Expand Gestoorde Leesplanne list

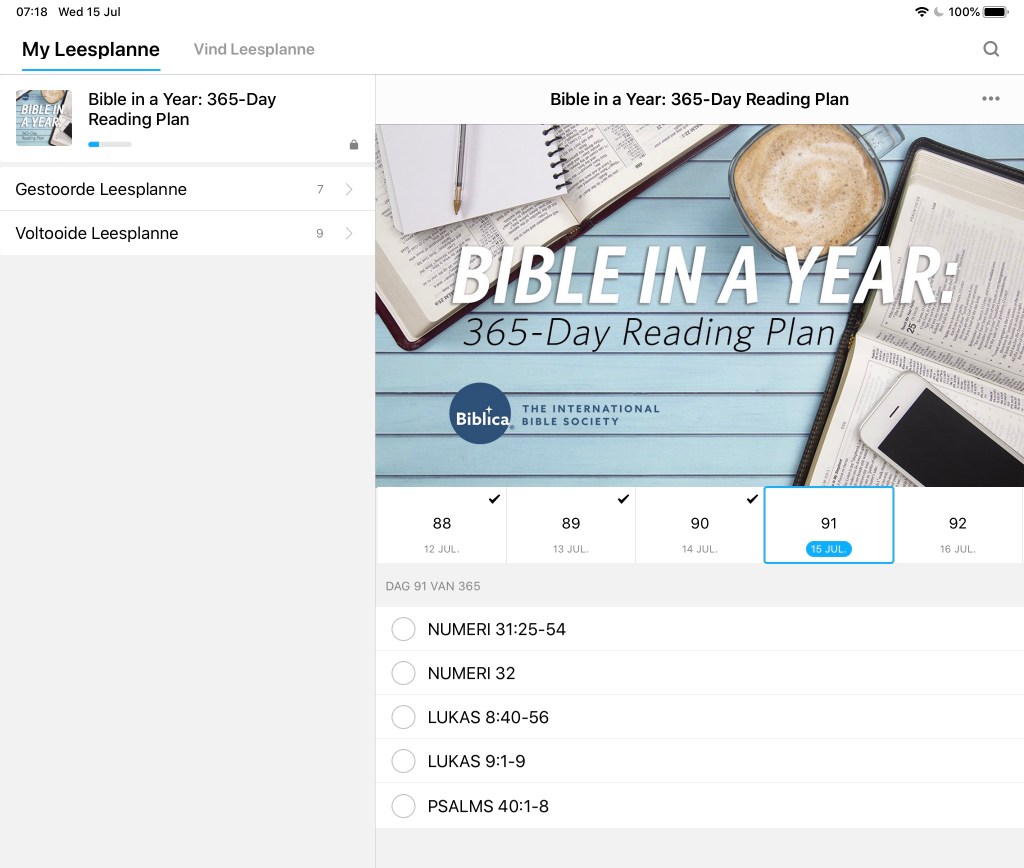187,189
